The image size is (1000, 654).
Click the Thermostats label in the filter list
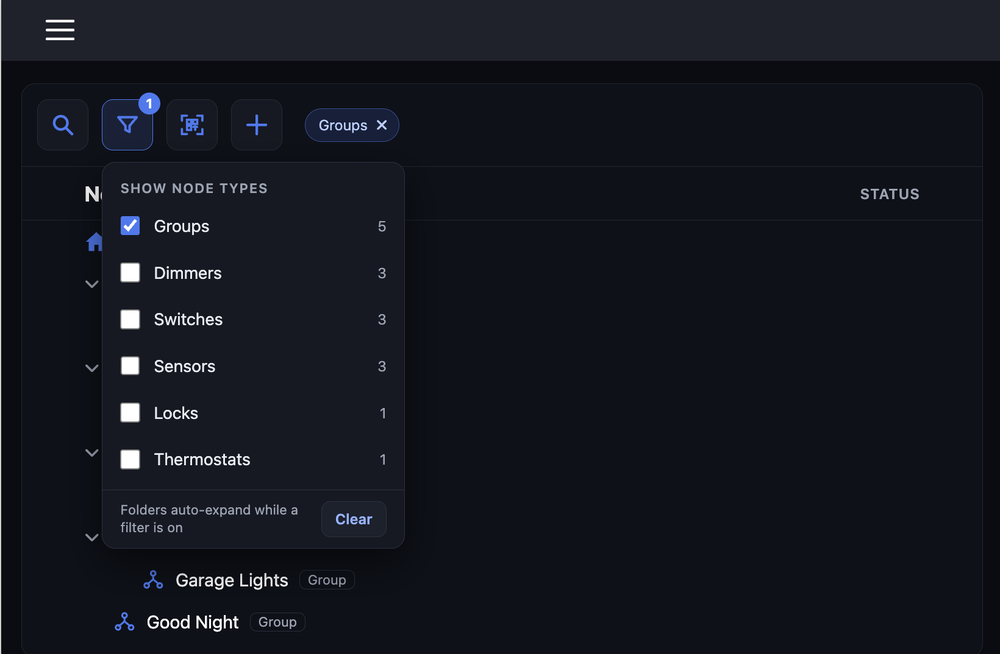[x=202, y=459]
